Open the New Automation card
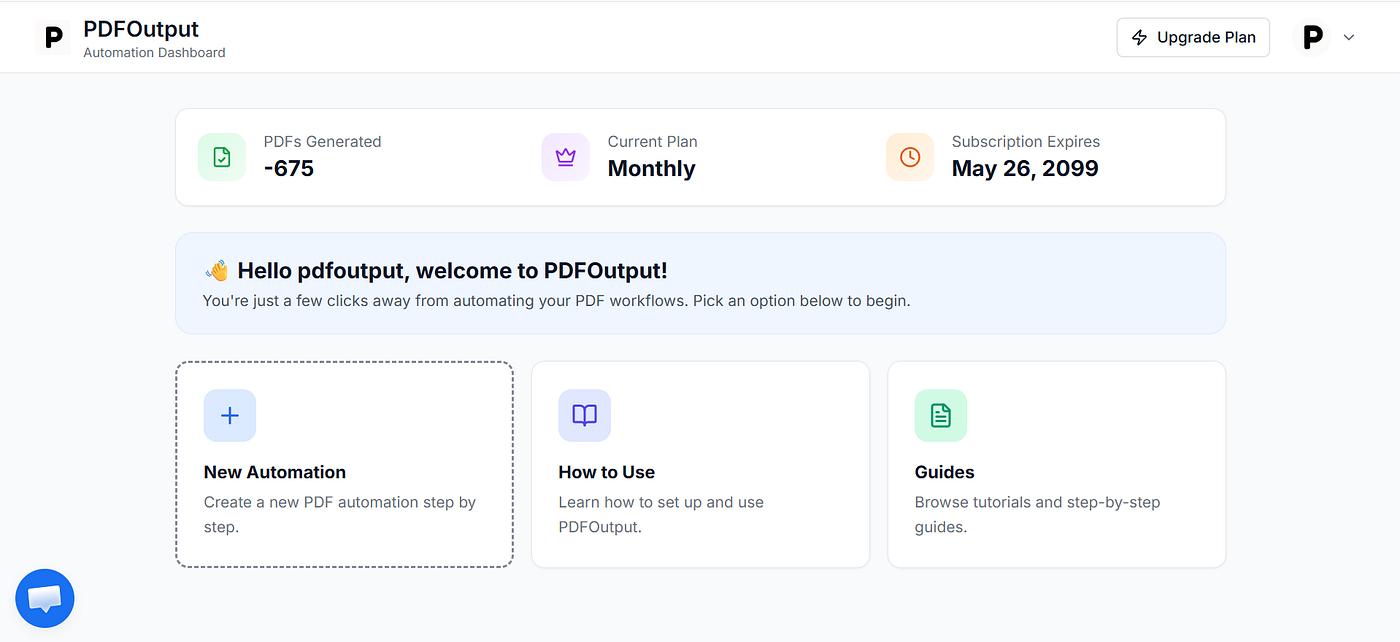Image resolution: width=1400 pixels, height=642 pixels. (x=344, y=464)
